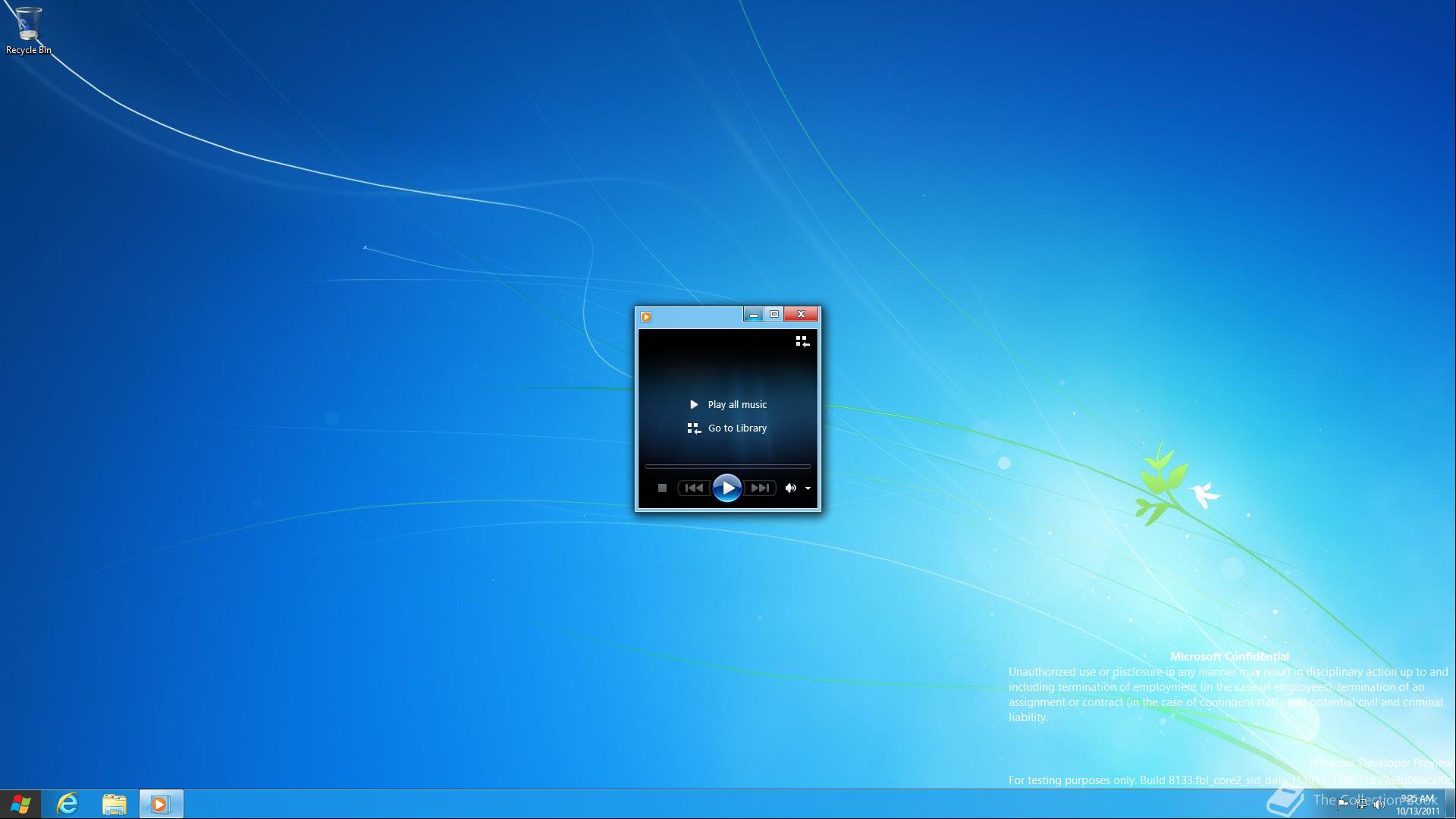The height and width of the screenshot is (819, 1456).
Task: Minimize the Media Player window
Action: coord(753,314)
